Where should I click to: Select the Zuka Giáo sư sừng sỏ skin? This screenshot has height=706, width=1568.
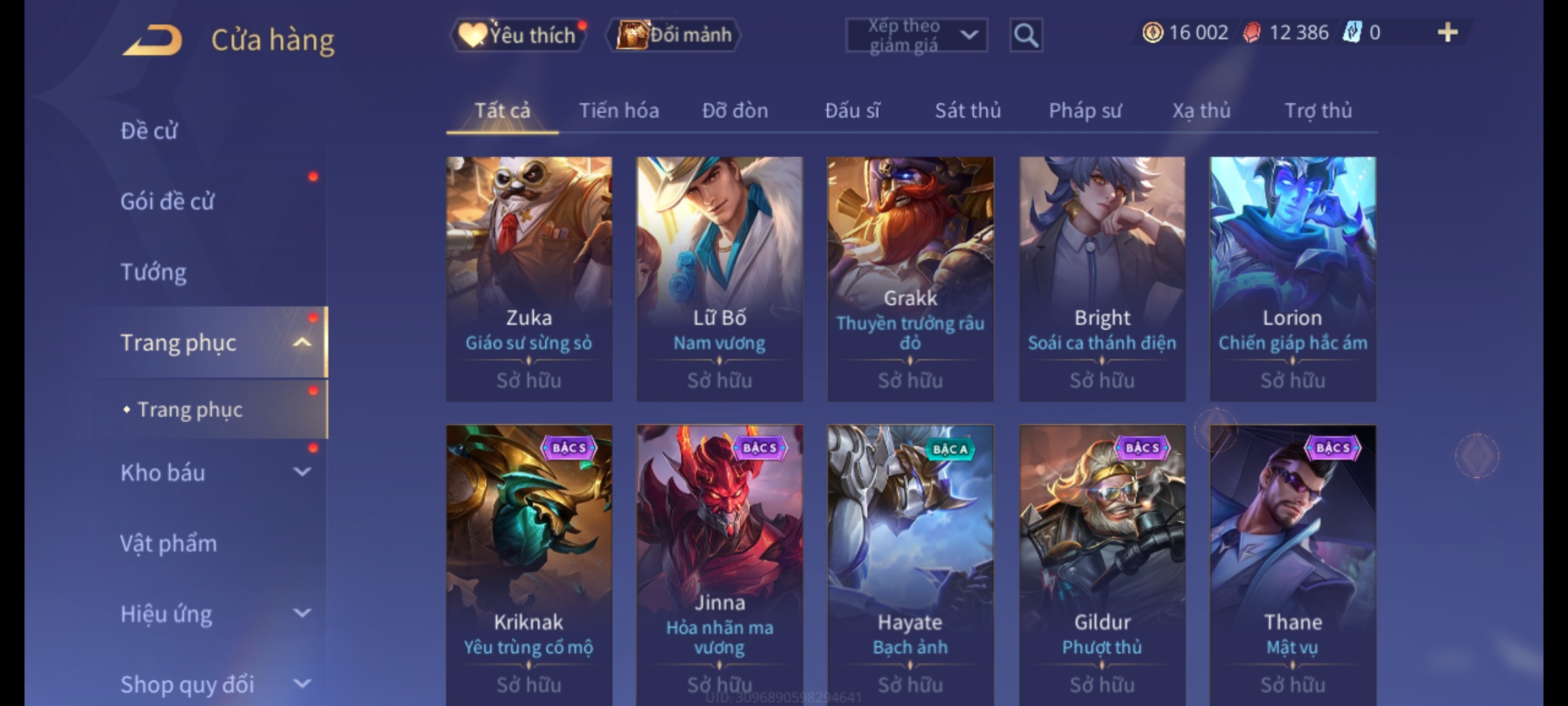[x=529, y=278]
